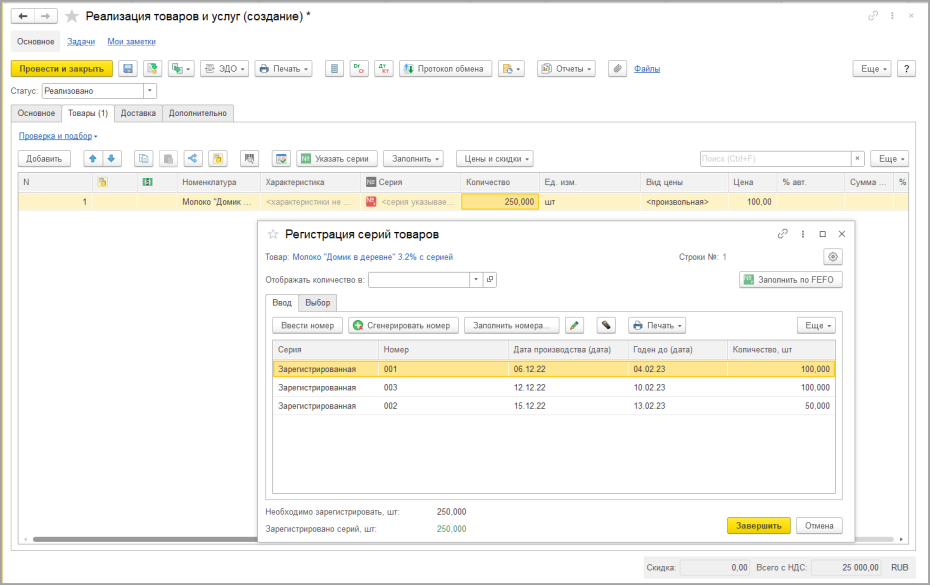Click in the Поиск (Ctrl+F) search field
This screenshot has height=585, width=930.
click(776, 158)
